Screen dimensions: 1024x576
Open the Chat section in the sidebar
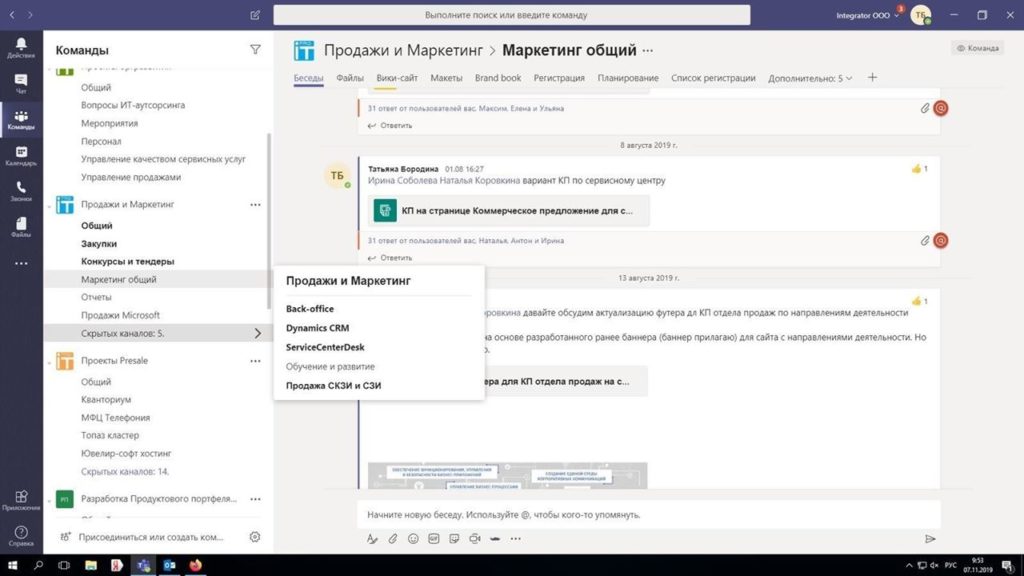tap(21, 84)
